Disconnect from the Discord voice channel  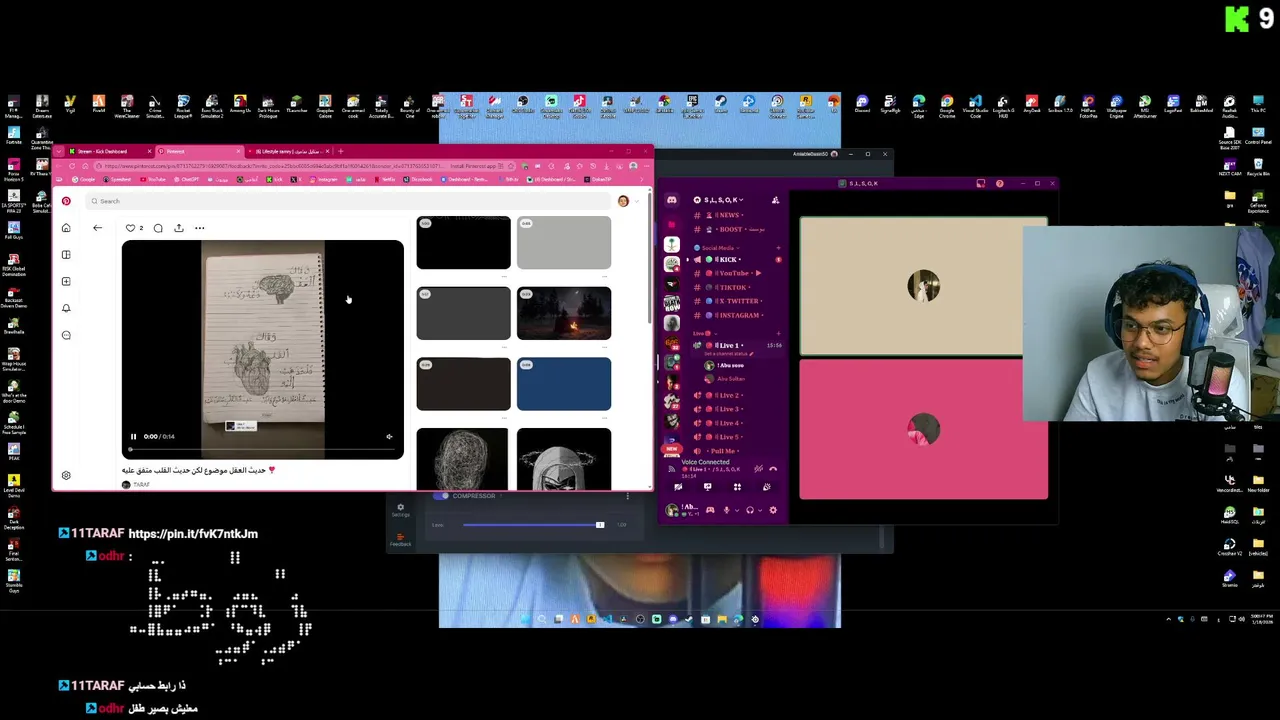click(773, 469)
